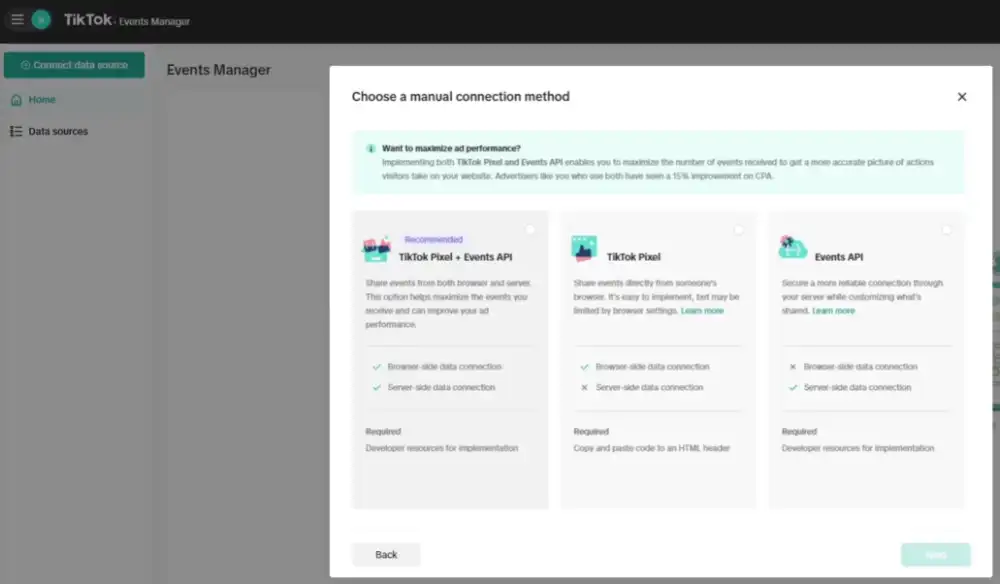The width and height of the screenshot is (1000, 584).
Task: Click the Recommended label
Action: [434, 240]
